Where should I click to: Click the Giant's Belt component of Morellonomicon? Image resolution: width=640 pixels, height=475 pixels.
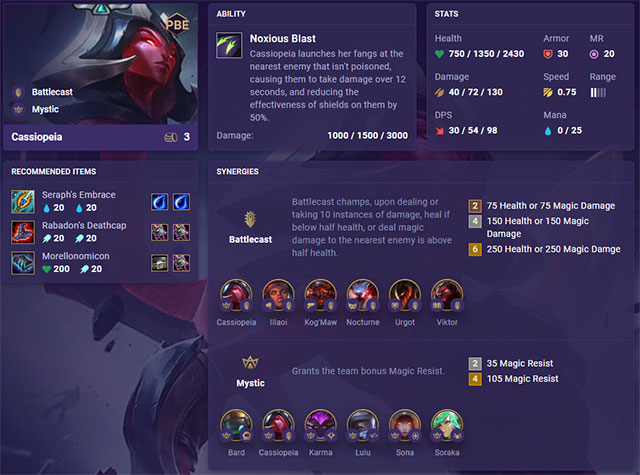160,263
